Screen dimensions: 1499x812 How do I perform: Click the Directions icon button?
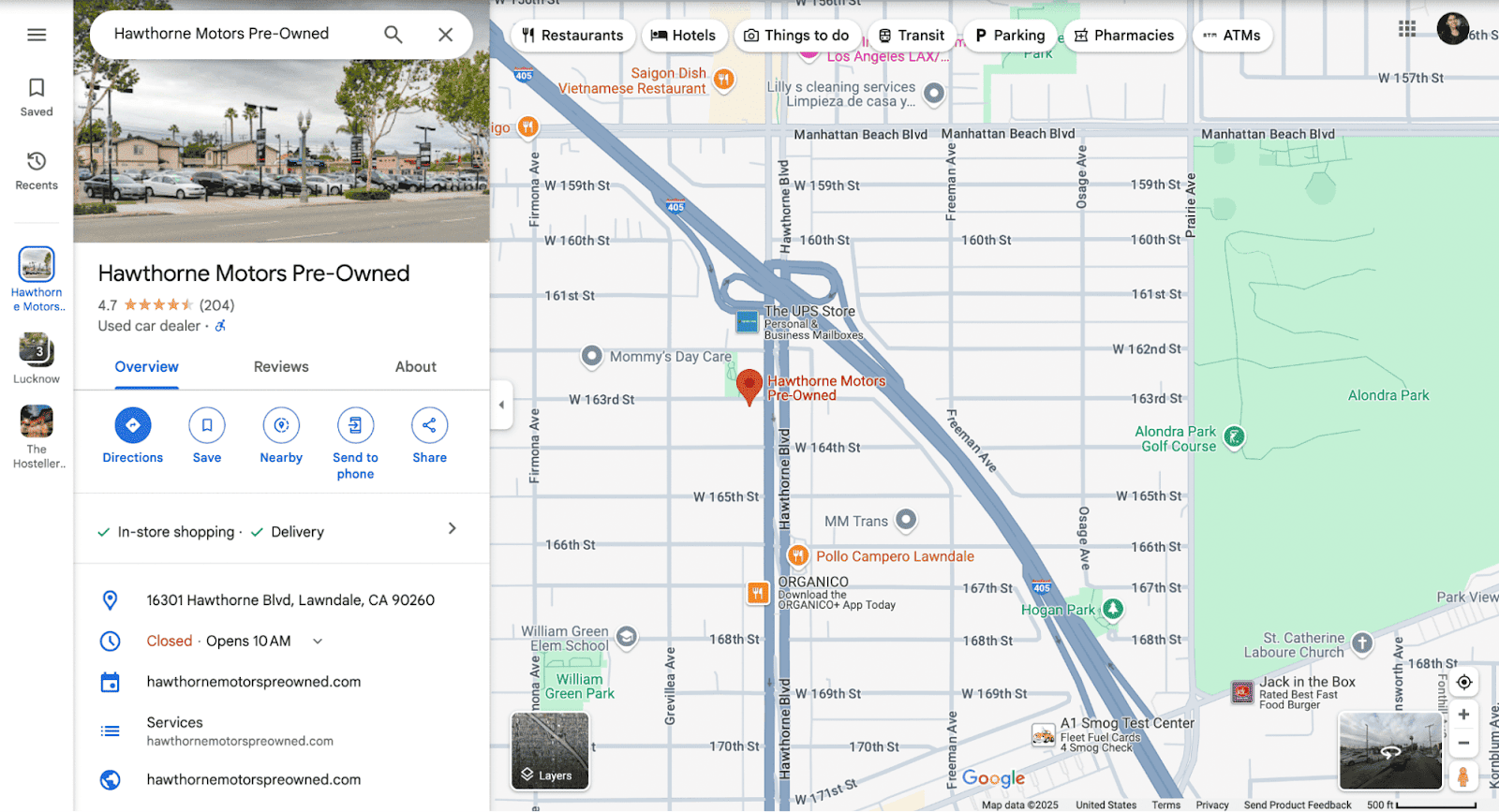point(133,425)
